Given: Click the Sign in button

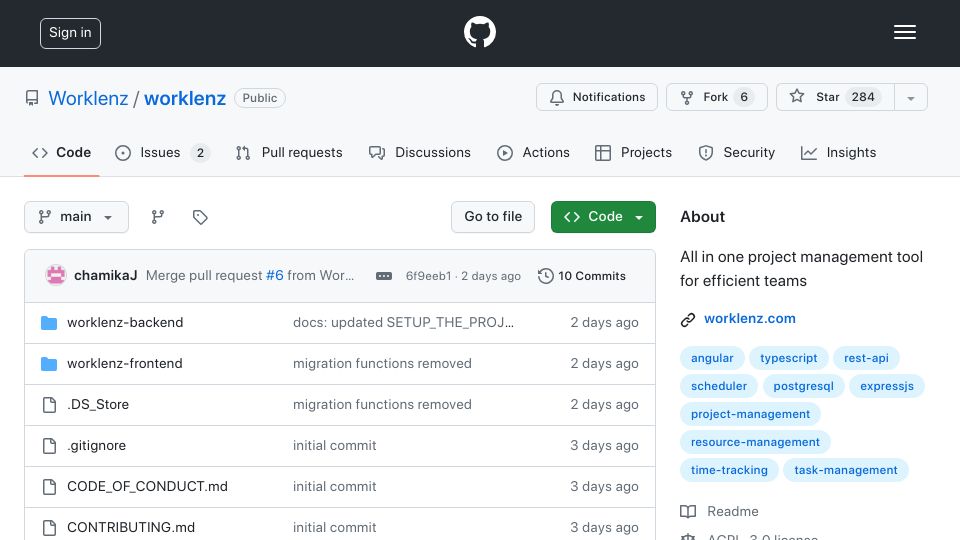Looking at the screenshot, I should 70,33.
